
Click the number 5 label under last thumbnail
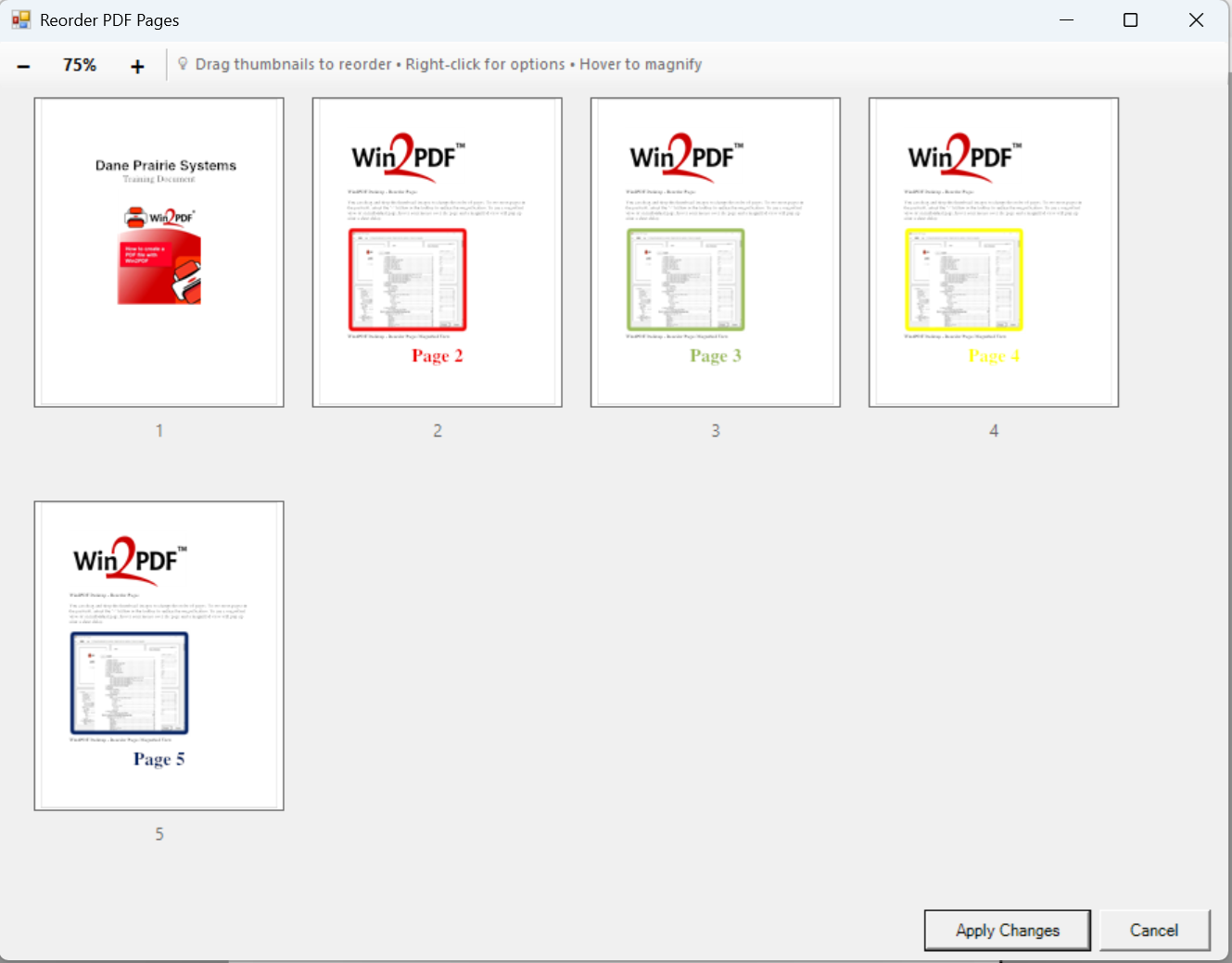[159, 834]
